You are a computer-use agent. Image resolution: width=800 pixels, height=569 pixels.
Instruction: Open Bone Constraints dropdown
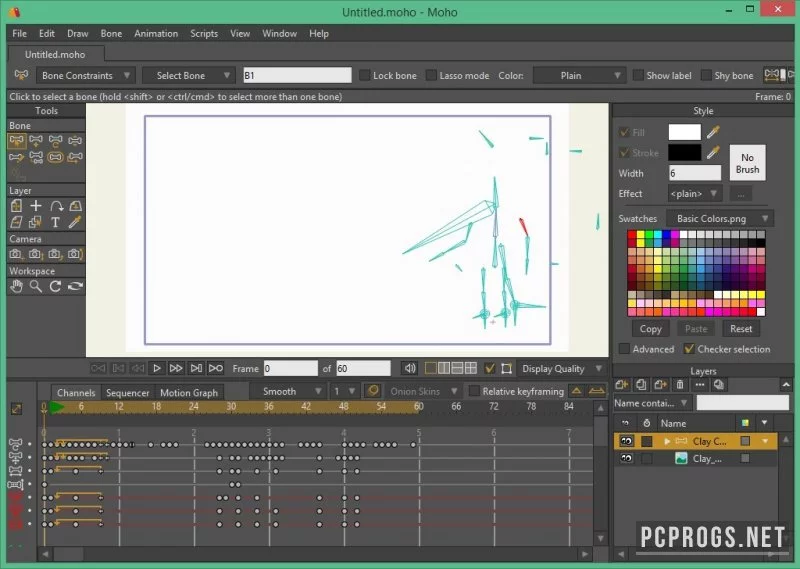pyautogui.click(x=86, y=76)
